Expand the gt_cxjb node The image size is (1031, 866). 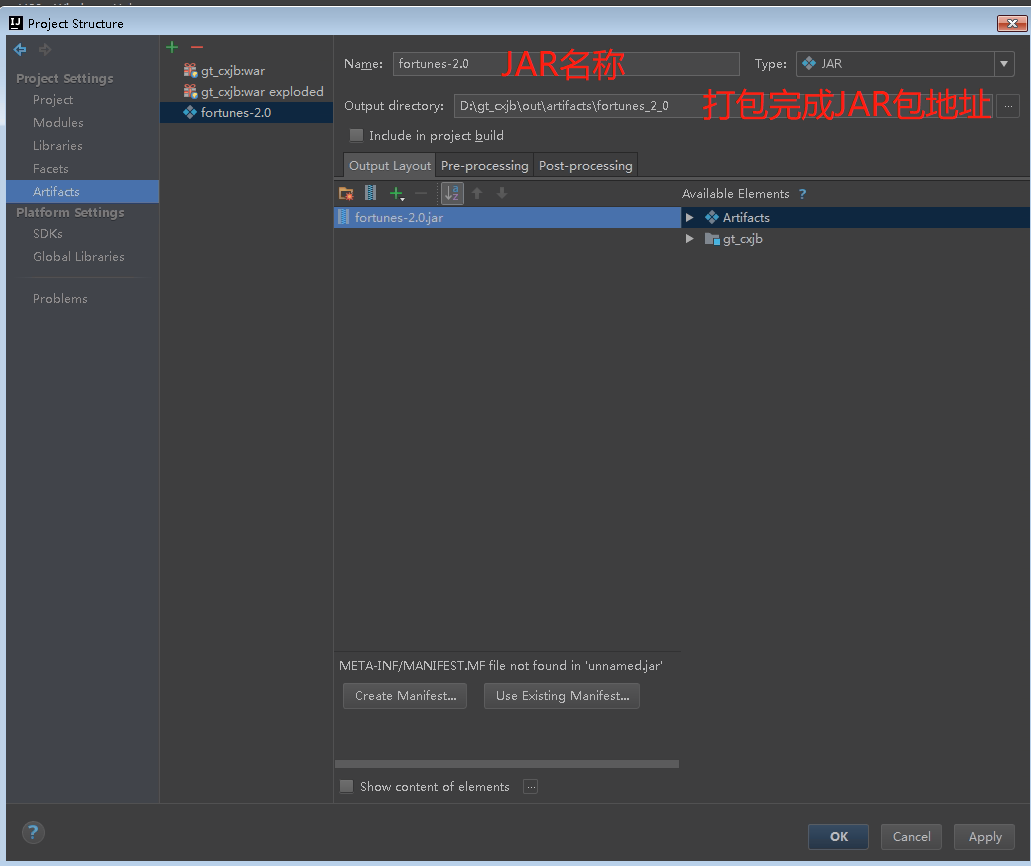click(689, 239)
